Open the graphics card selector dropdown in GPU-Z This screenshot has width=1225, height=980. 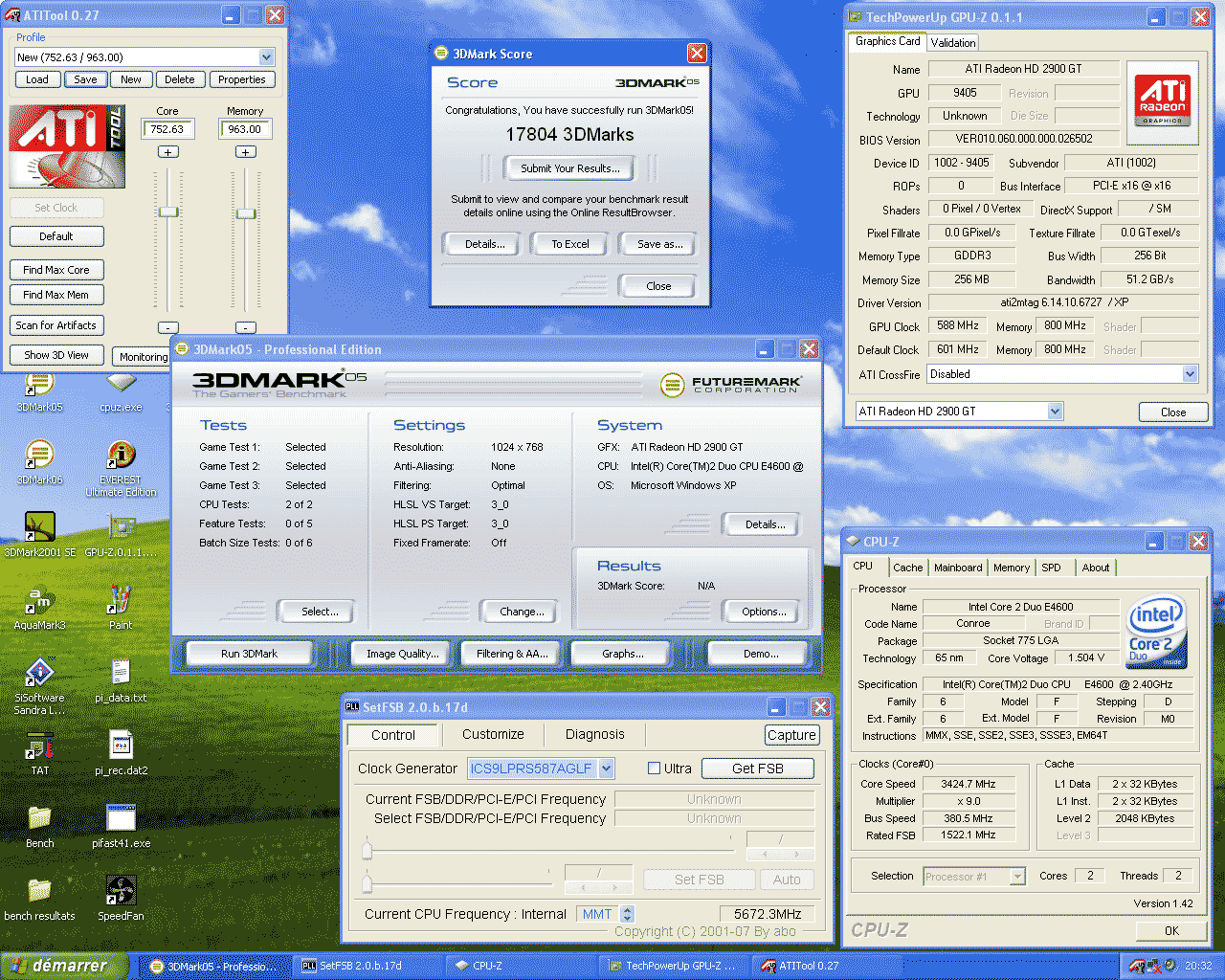pos(1055,412)
